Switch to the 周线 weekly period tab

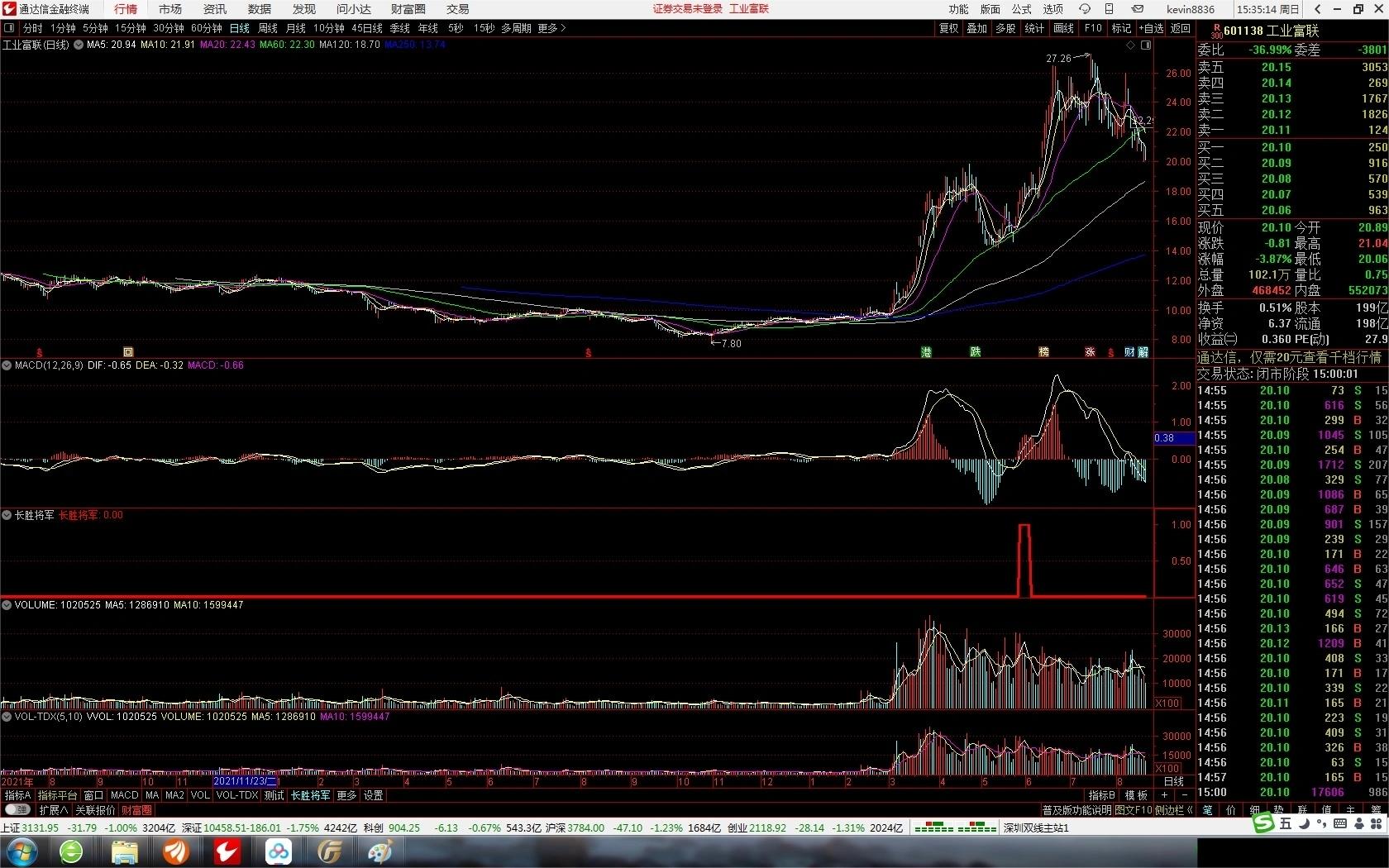click(268, 28)
